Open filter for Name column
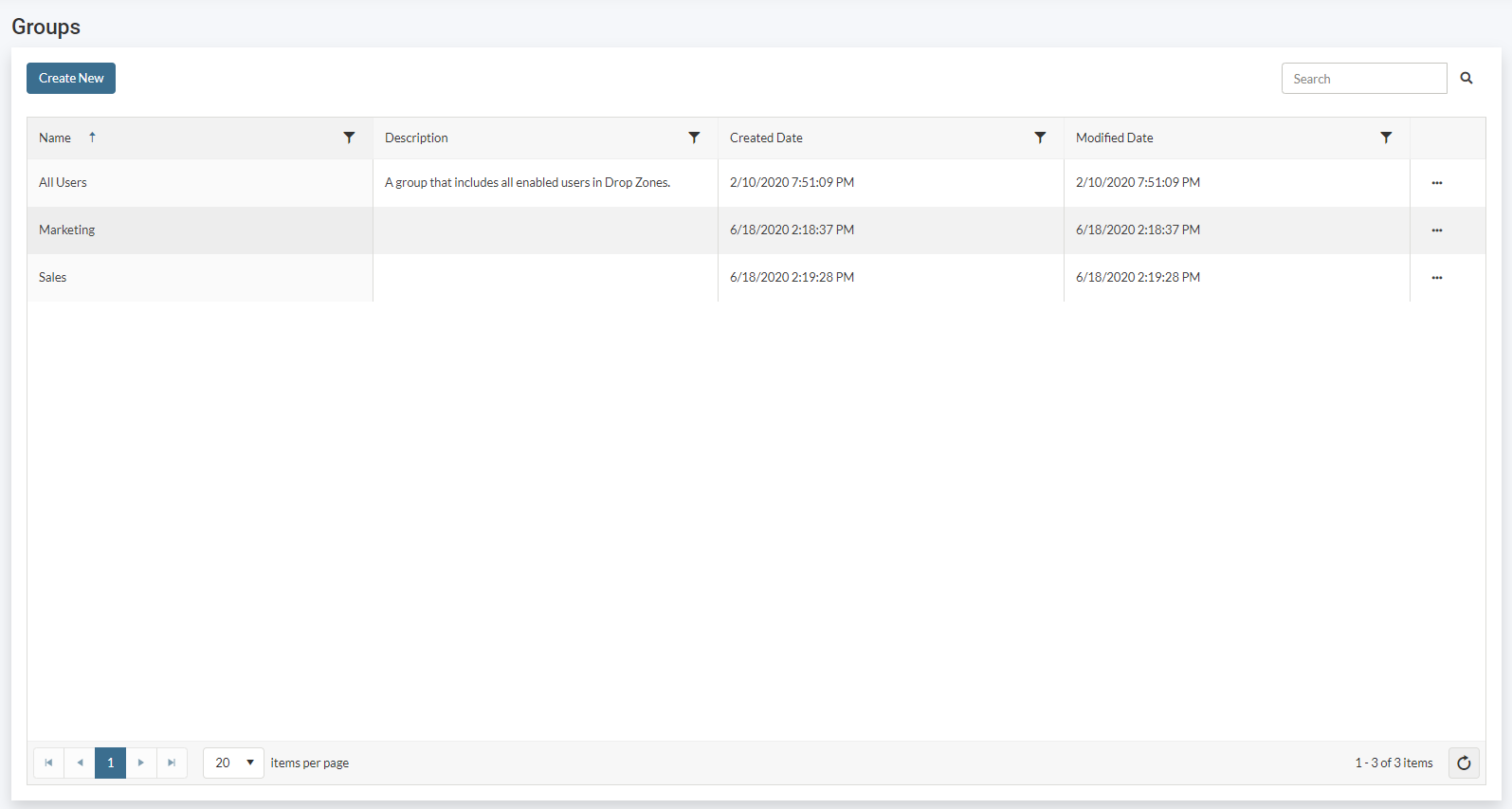 (349, 138)
